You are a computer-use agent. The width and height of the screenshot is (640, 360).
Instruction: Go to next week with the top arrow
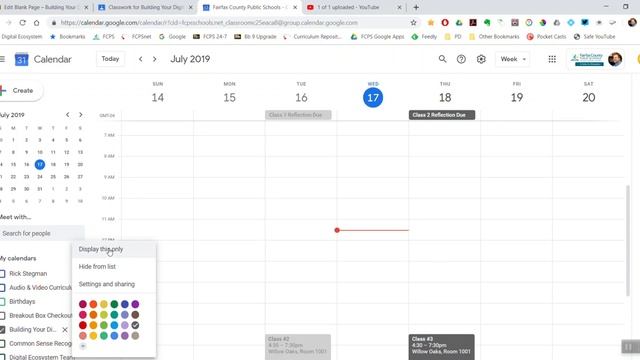tap(154, 59)
